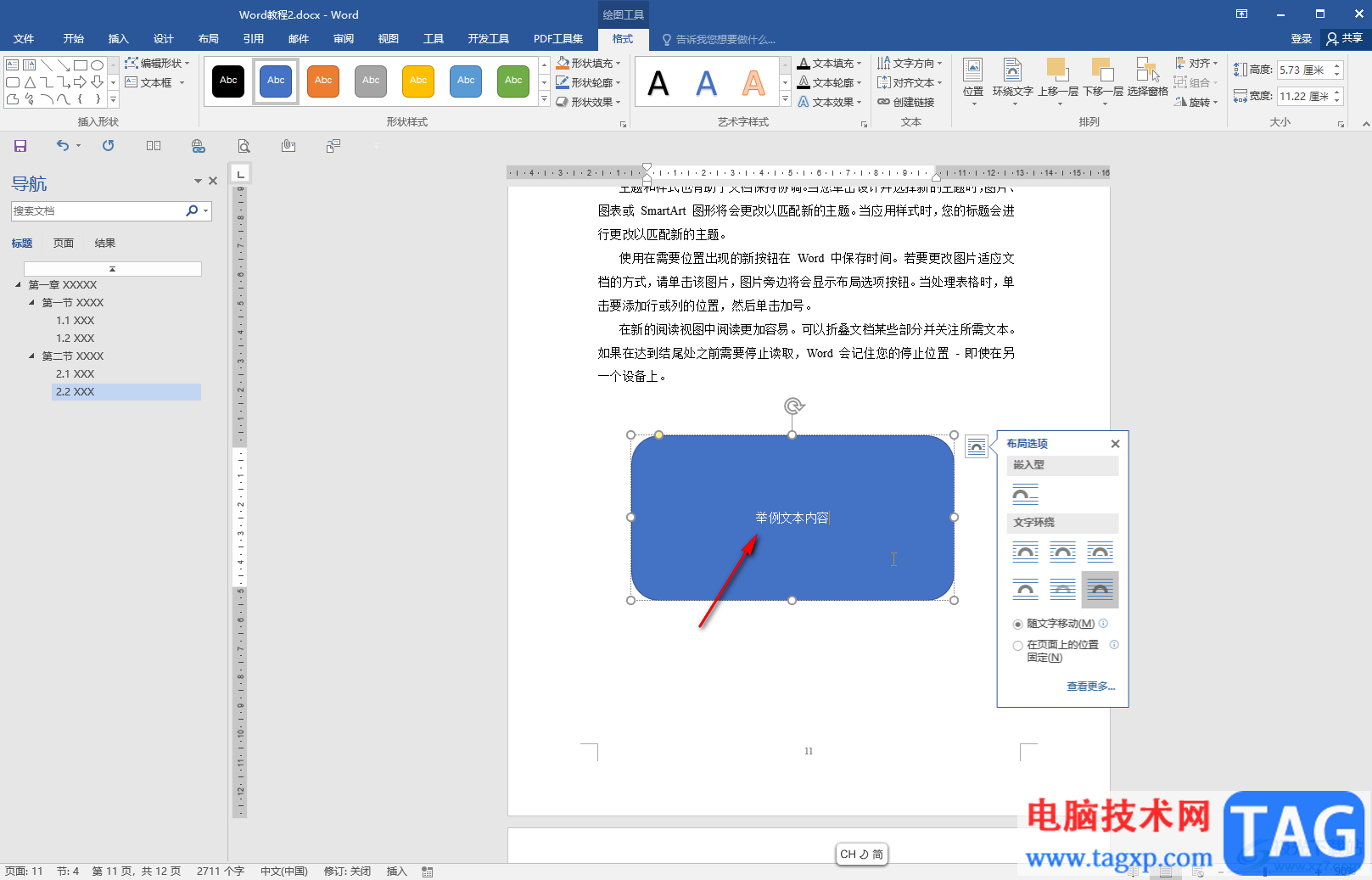Click the Redo circular arrow icon
This screenshot has height=880, width=1372.
(108, 146)
